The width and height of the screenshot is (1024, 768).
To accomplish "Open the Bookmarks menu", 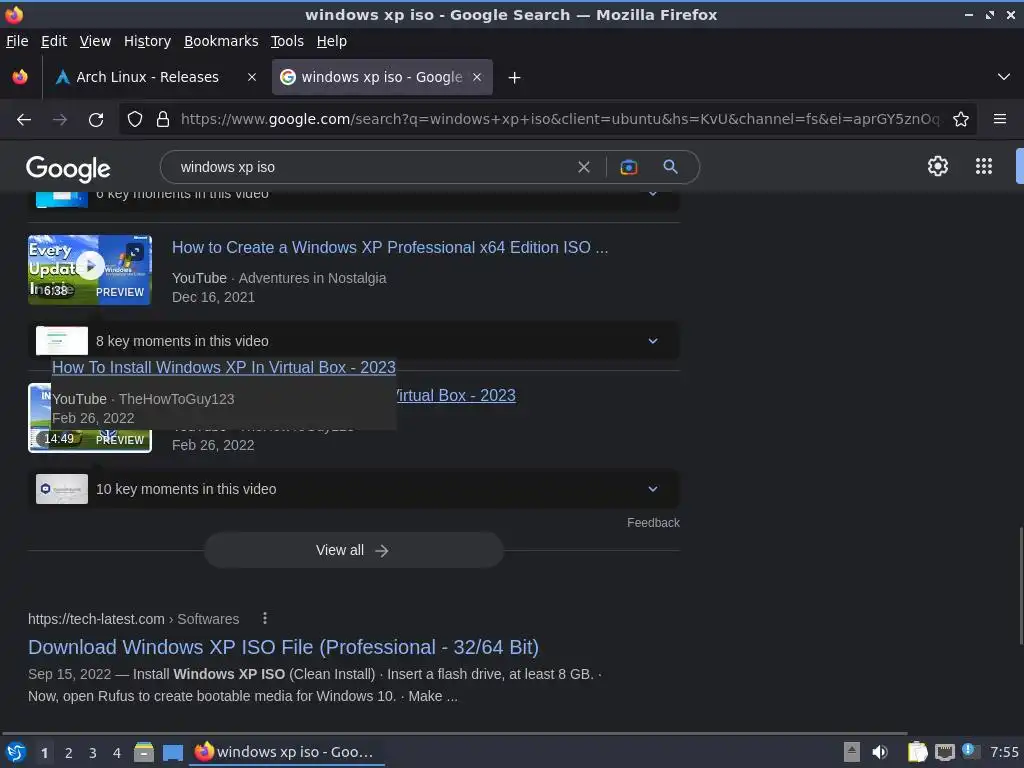I will pyautogui.click(x=221, y=41).
